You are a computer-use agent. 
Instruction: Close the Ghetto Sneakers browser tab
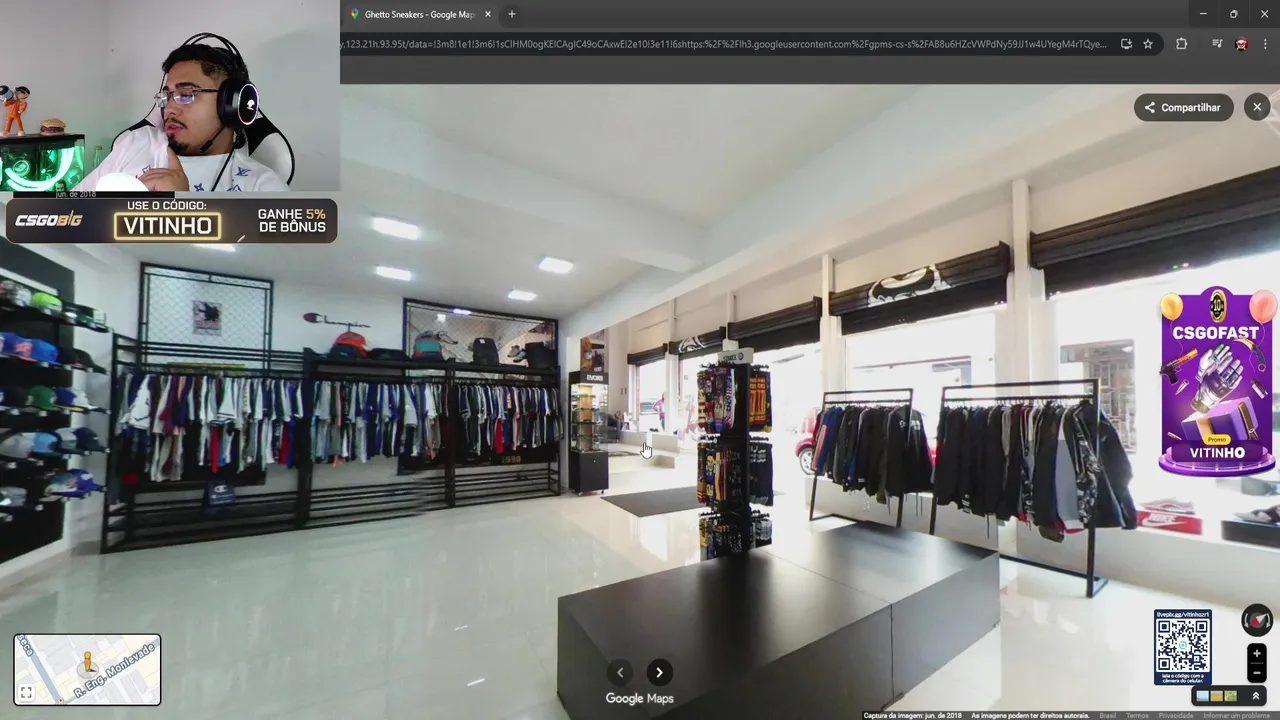click(488, 14)
